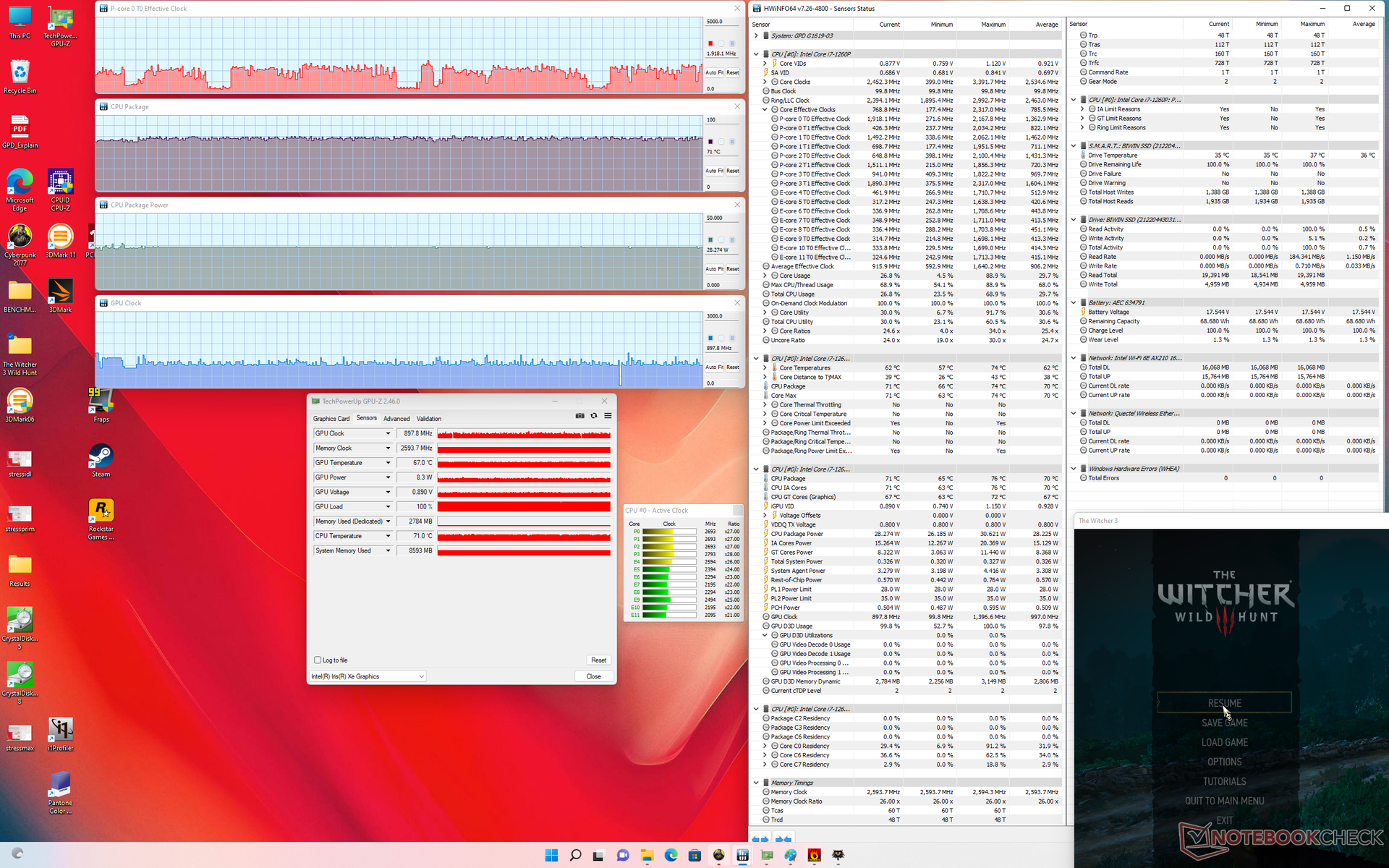The width and height of the screenshot is (1389, 868).
Task: Open Cyberpunk 2077 desktop icon
Action: pos(20,237)
